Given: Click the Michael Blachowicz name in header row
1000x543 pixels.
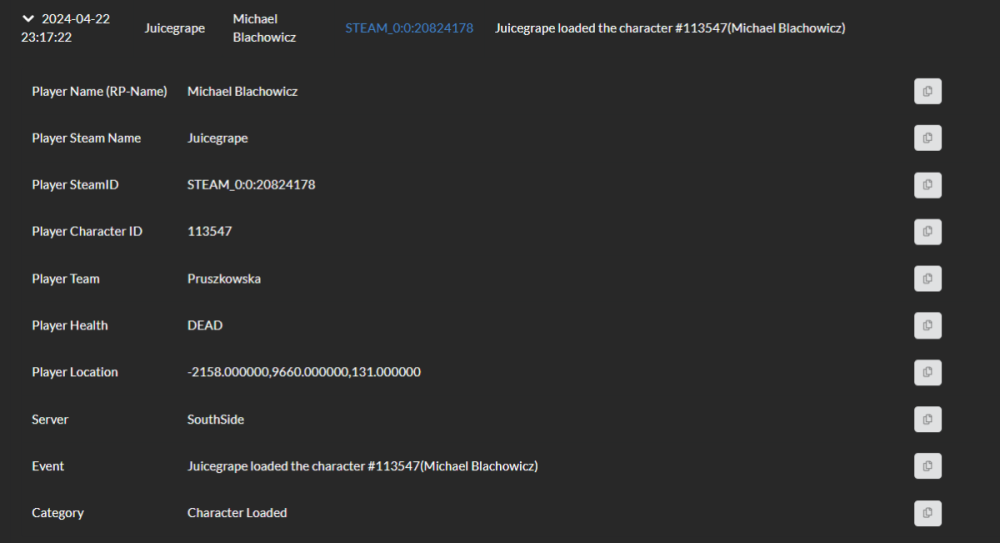Looking at the screenshot, I should tap(264, 28).
